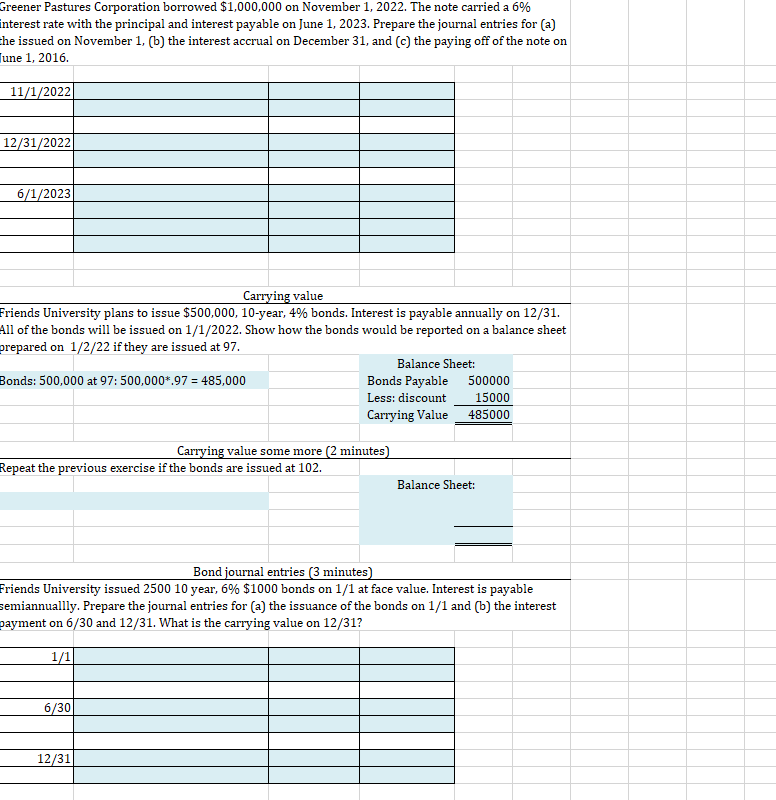Select 'Carrying value some more (2 minutes)' heading

283,451
